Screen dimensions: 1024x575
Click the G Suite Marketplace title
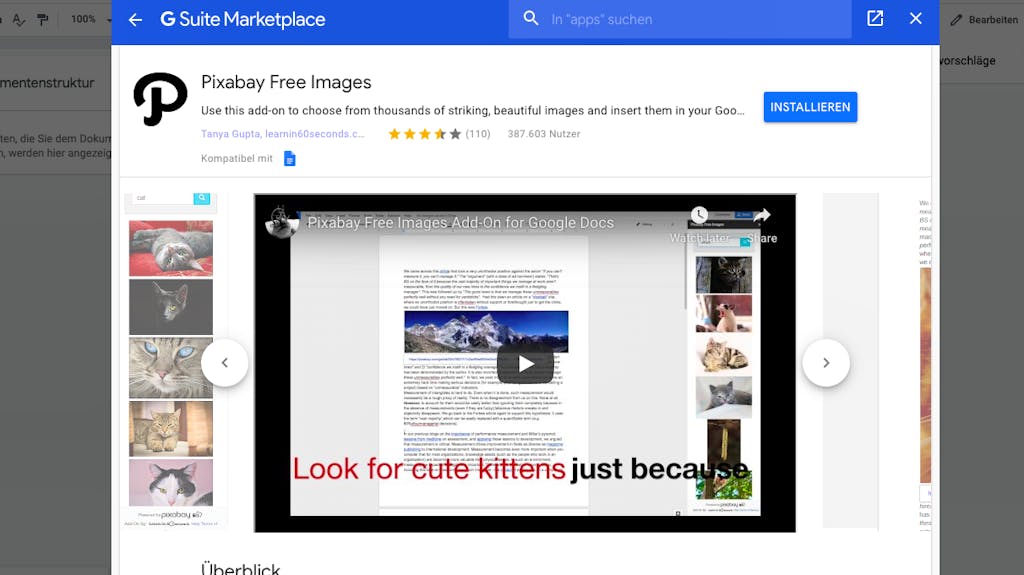[243, 20]
